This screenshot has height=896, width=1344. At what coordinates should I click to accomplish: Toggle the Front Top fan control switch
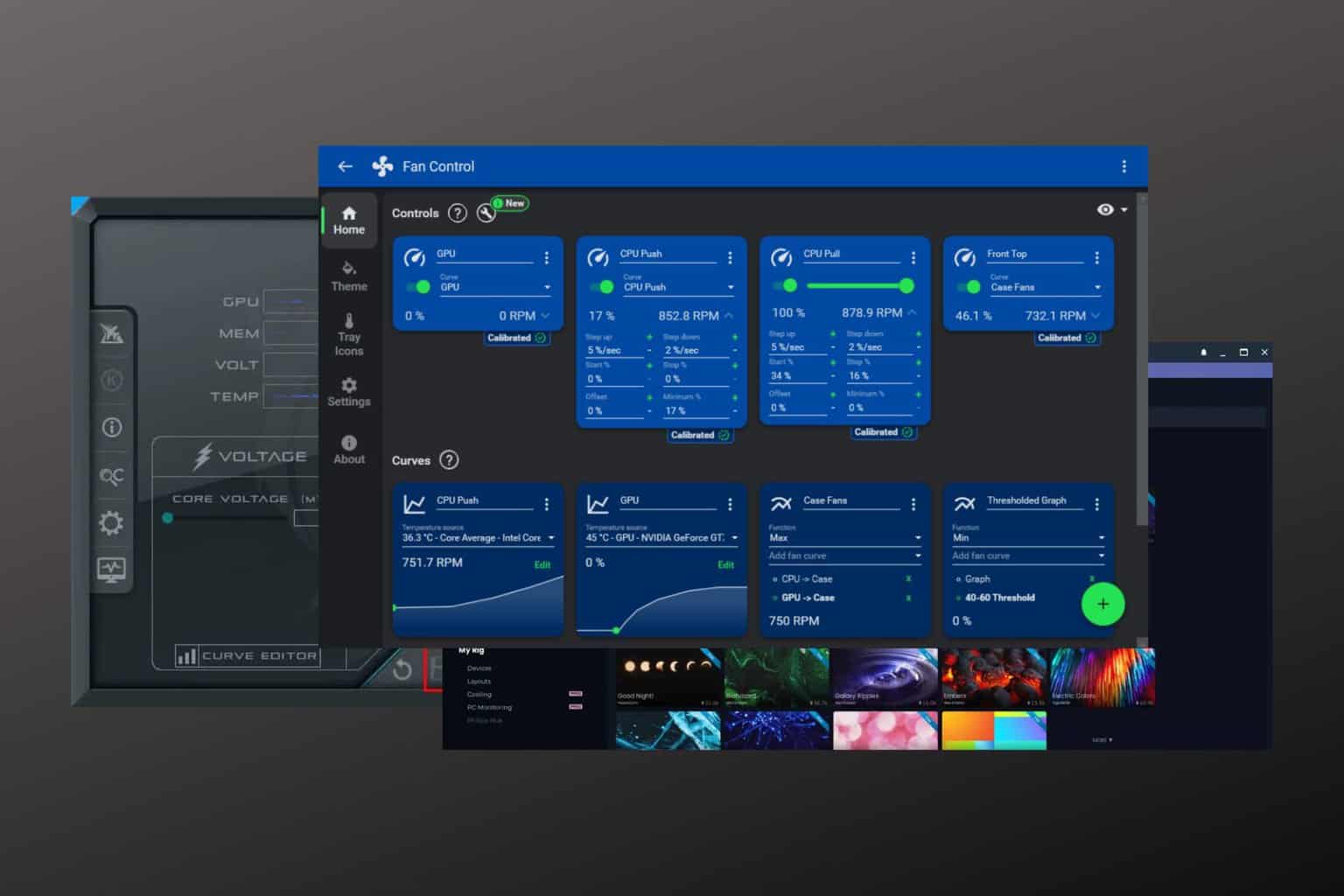click(x=968, y=287)
